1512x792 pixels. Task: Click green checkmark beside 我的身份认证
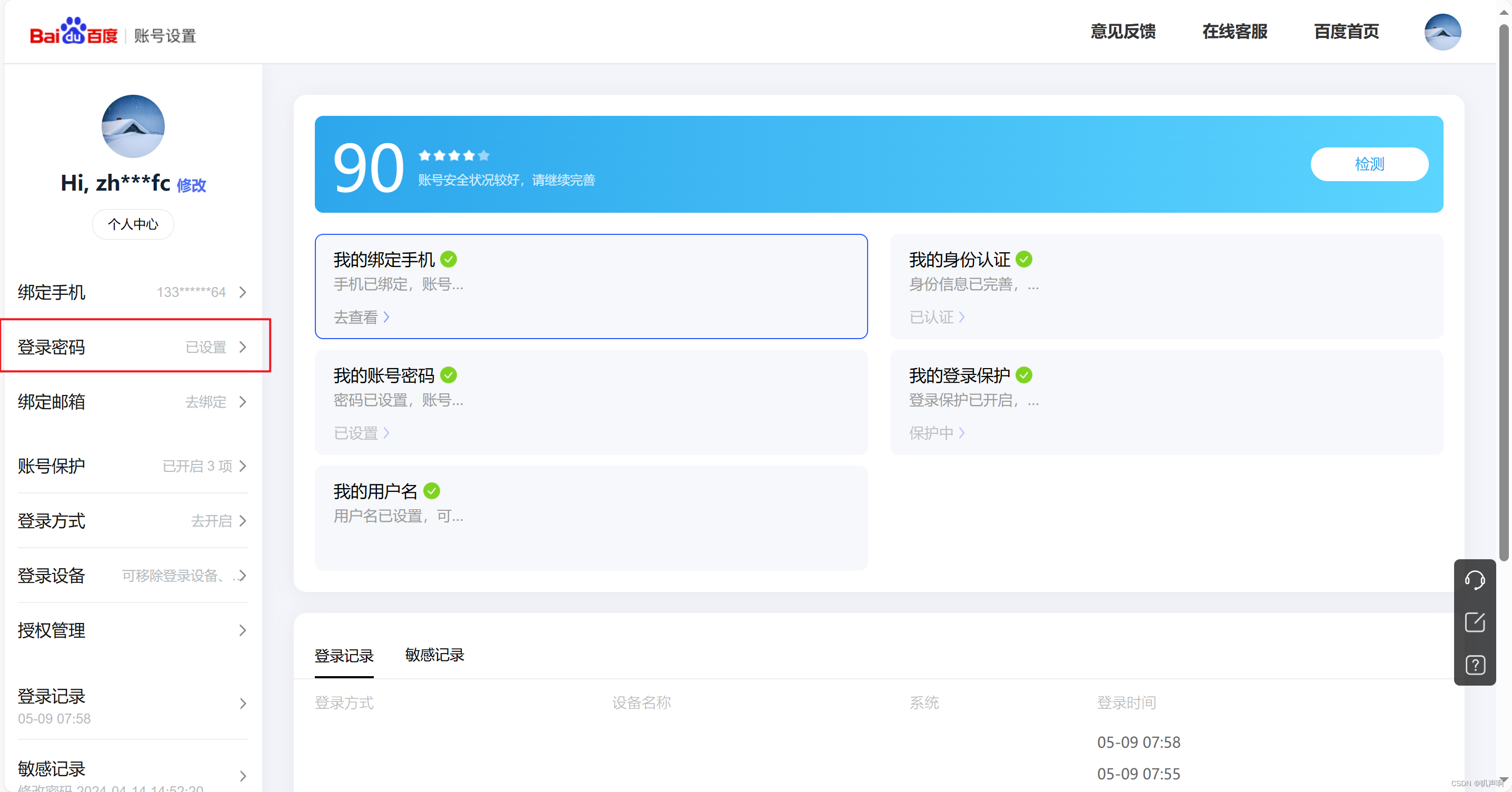pos(1023,259)
